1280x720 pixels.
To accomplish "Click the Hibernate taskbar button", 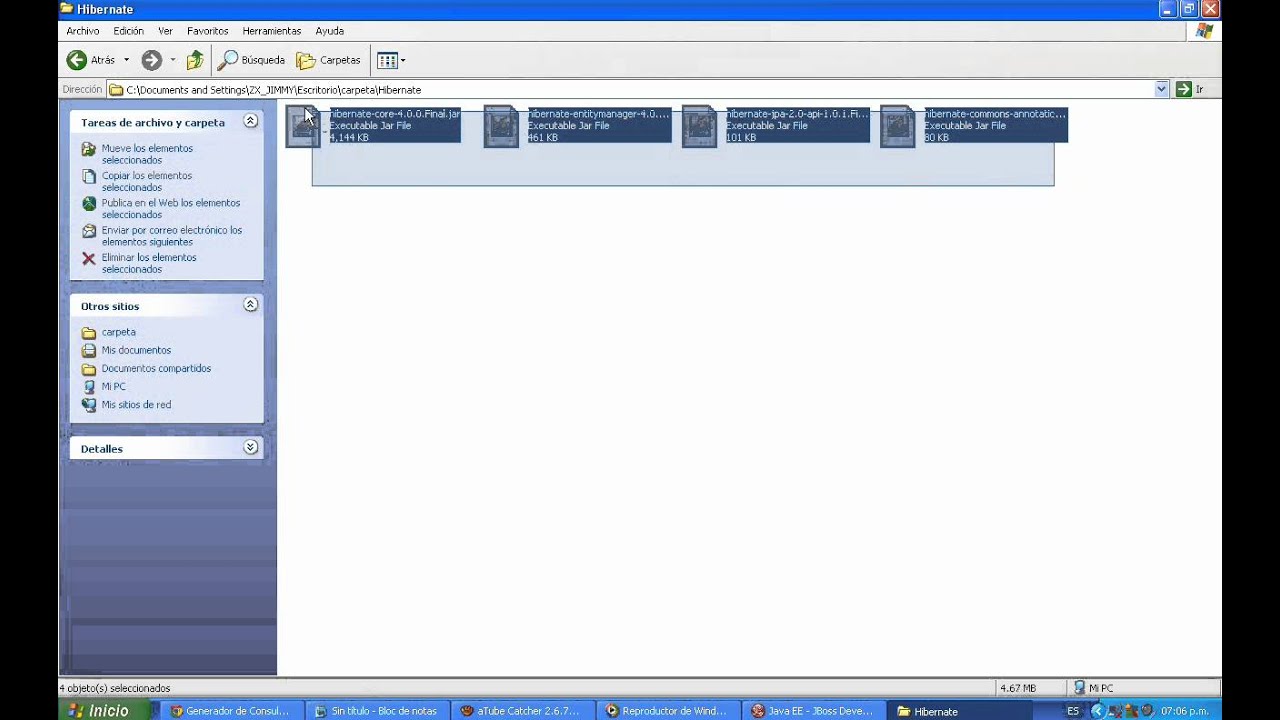I will point(960,711).
